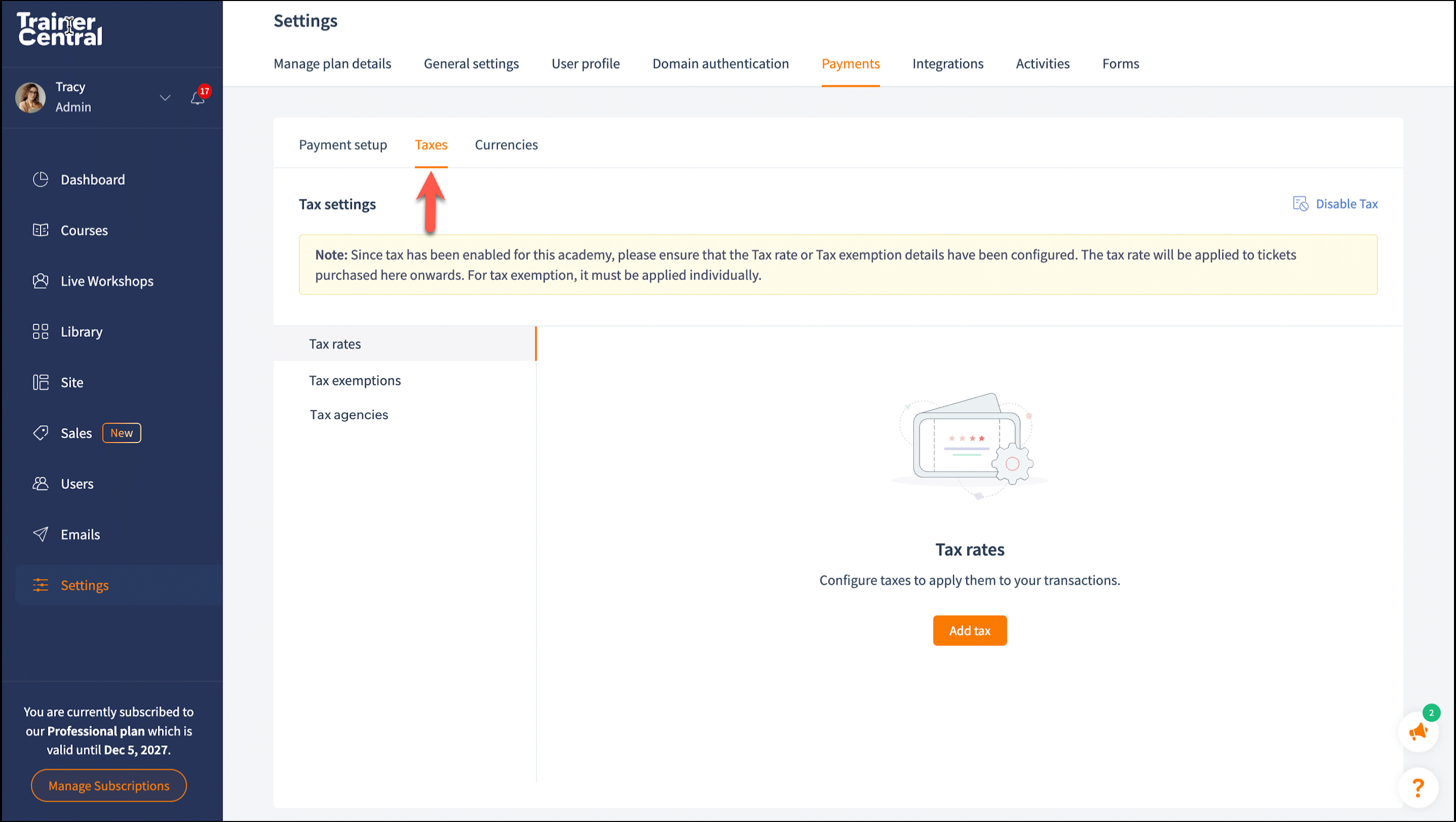Open the help question mark icon
The width and height of the screenshot is (1456, 822).
coord(1418,787)
